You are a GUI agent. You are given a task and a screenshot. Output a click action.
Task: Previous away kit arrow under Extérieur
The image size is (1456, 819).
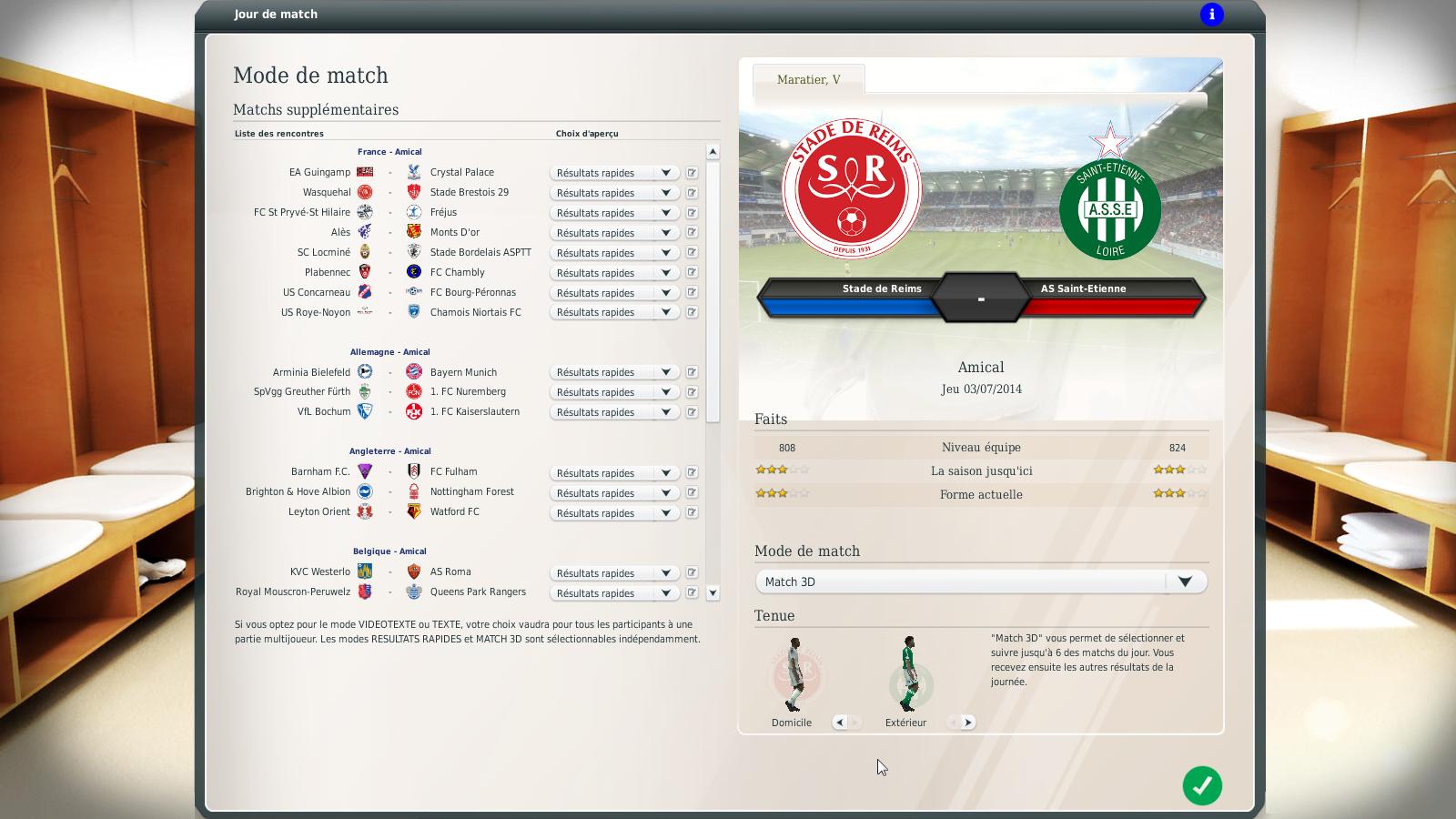(x=954, y=722)
